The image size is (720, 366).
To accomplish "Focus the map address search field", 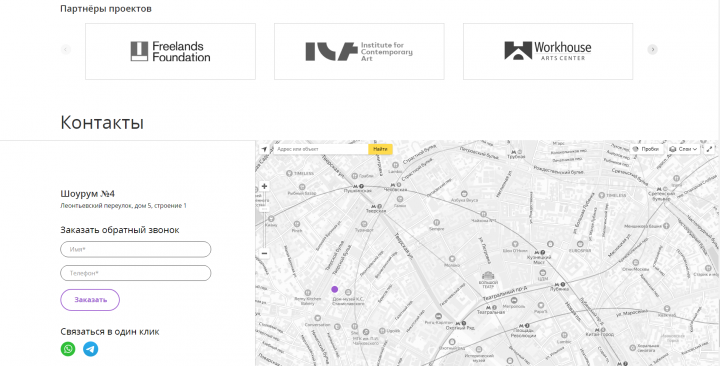I will pyautogui.click(x=321, y=149).
